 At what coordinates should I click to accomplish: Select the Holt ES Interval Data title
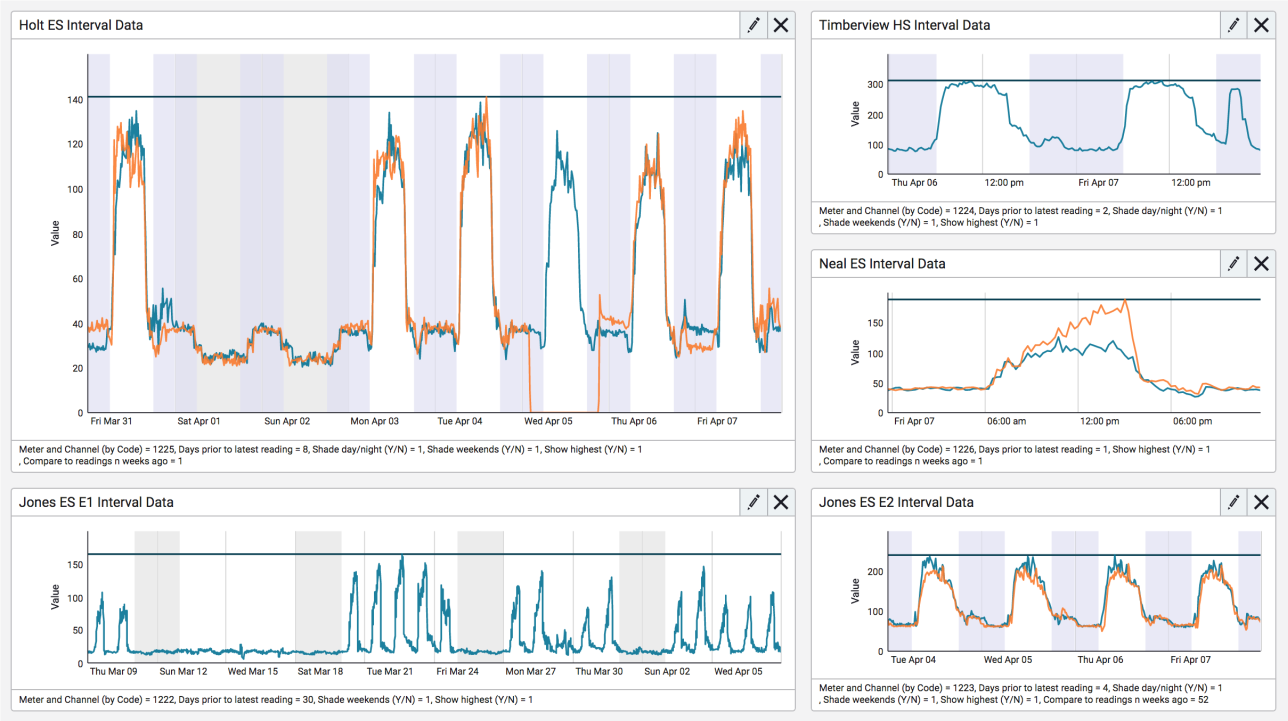tap(81, 25)
